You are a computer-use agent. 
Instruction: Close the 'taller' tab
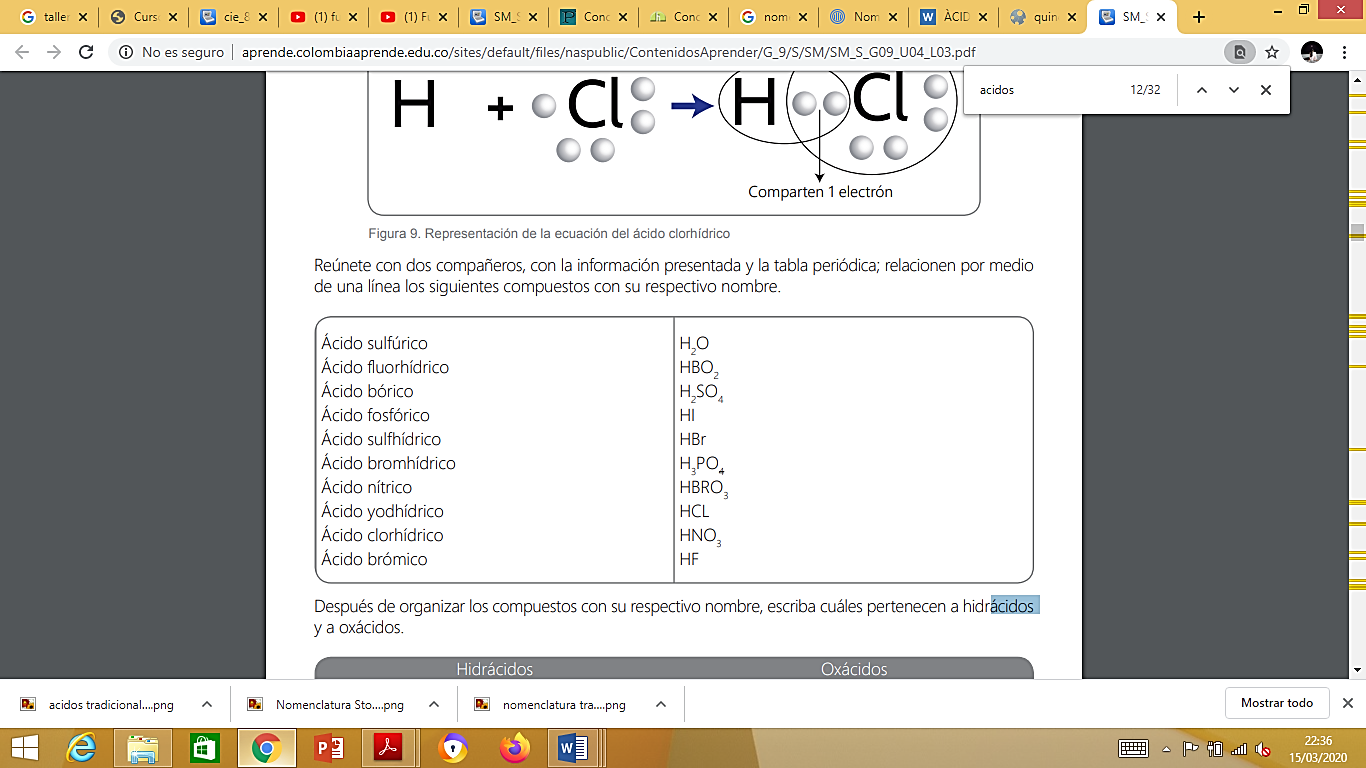tap(82, 17)
